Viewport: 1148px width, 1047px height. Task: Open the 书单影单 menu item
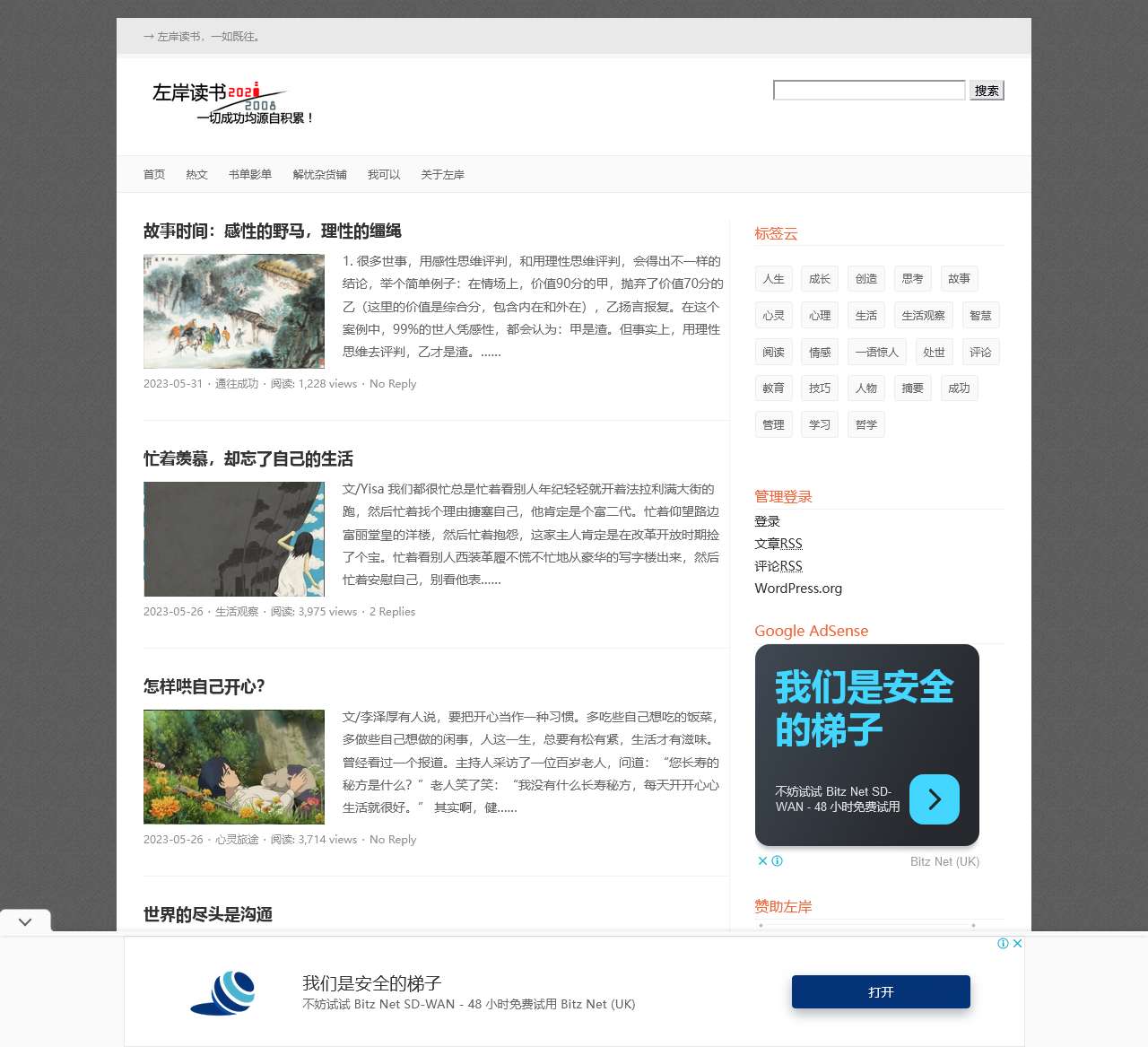pos(250,174)
